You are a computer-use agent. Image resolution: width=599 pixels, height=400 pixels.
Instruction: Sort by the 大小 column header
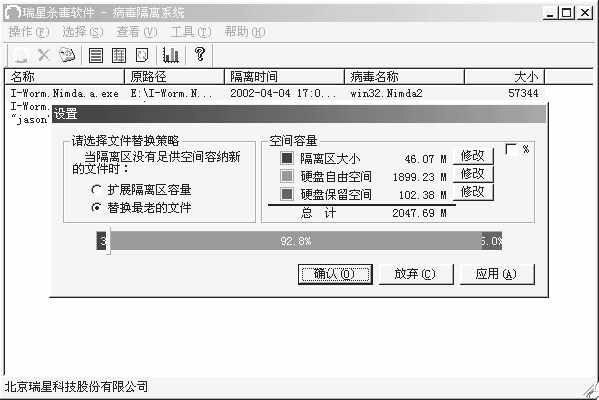click(504, 77)
